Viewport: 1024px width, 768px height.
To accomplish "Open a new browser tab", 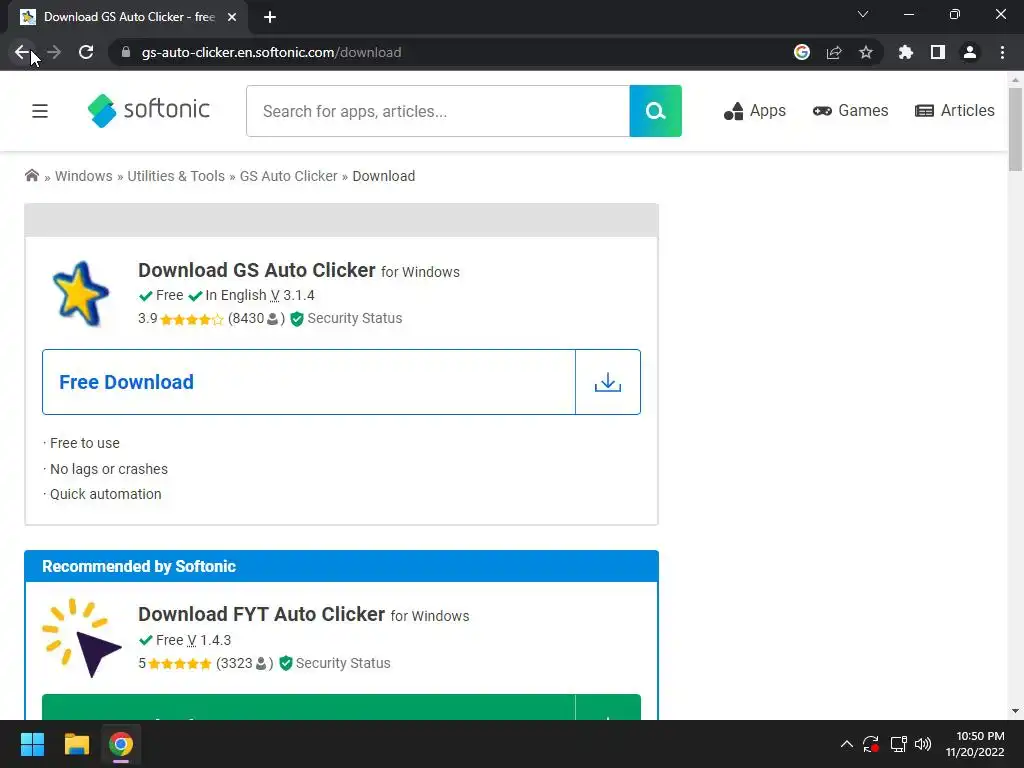I will point(270,17).
